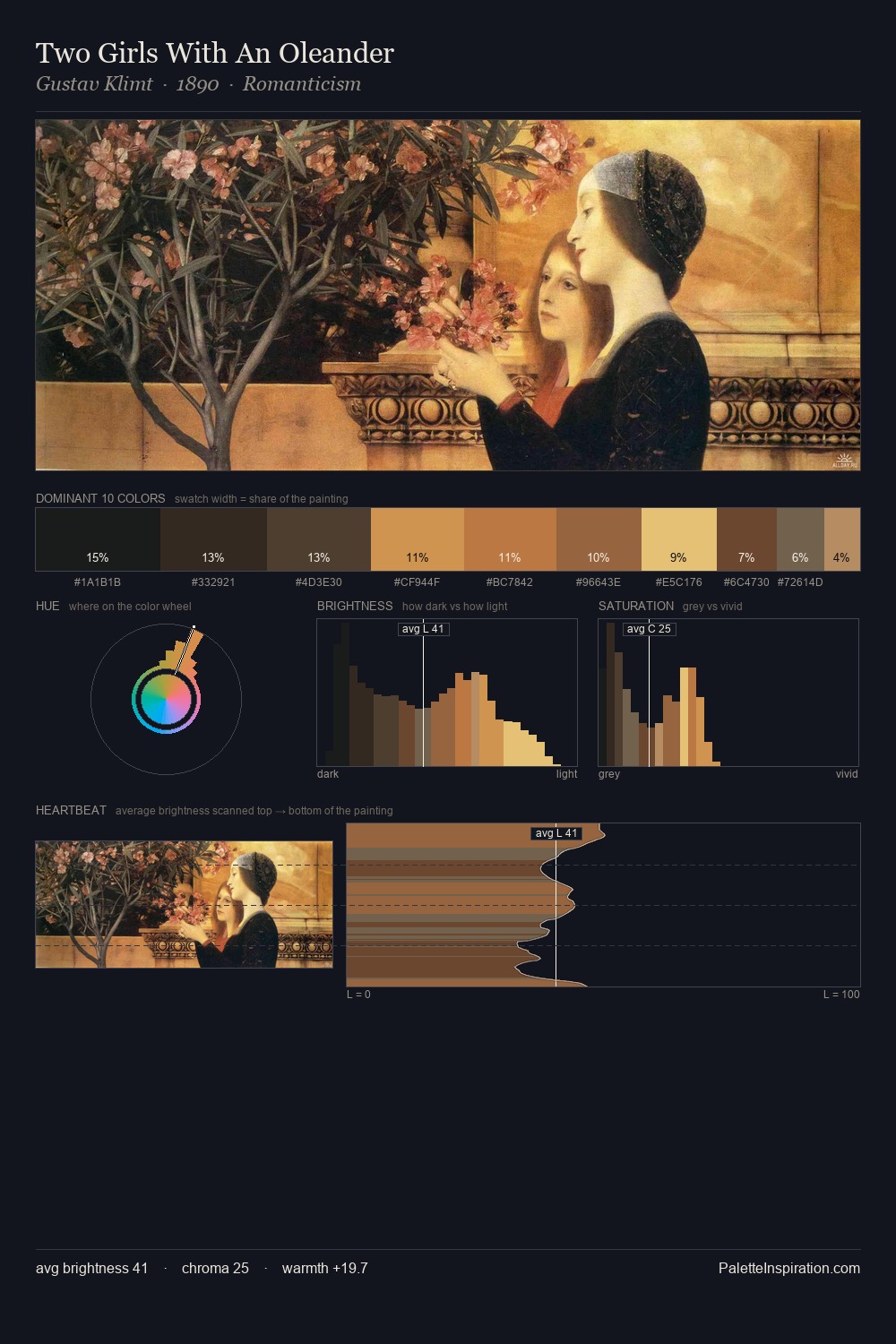Click "avg L 41" label in Brightness histogram
The height and width of the screenshot is (1344, 896).
coord(424,629)
